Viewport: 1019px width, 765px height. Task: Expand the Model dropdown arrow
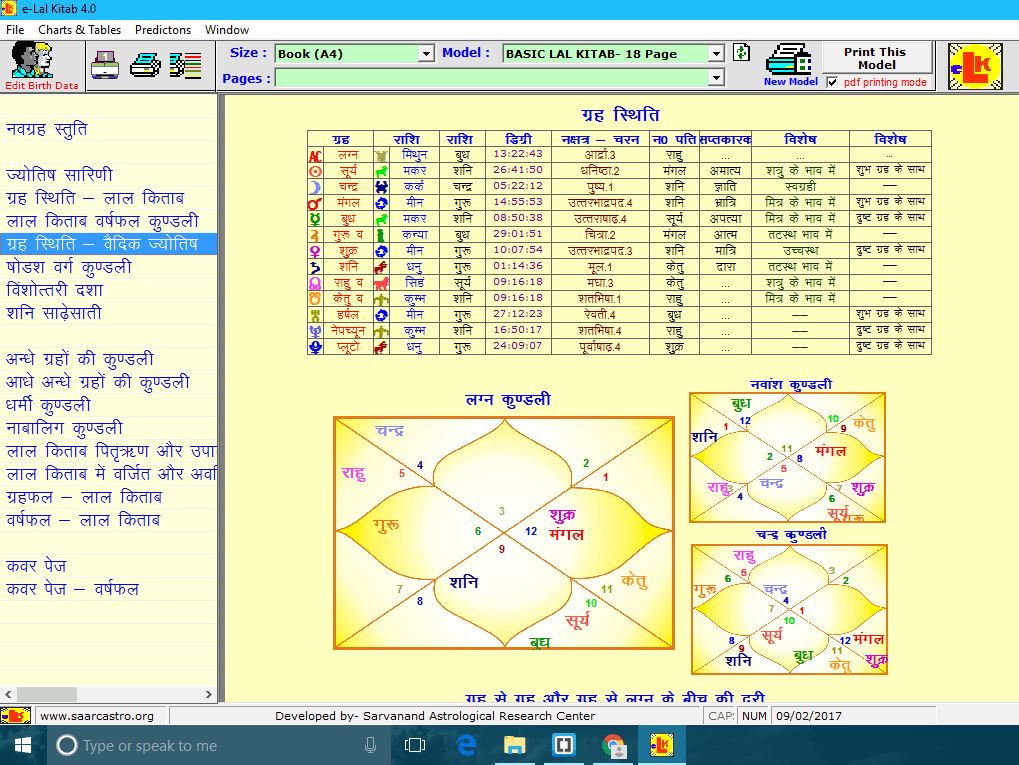pyautogui.click(x=716, y=54)
